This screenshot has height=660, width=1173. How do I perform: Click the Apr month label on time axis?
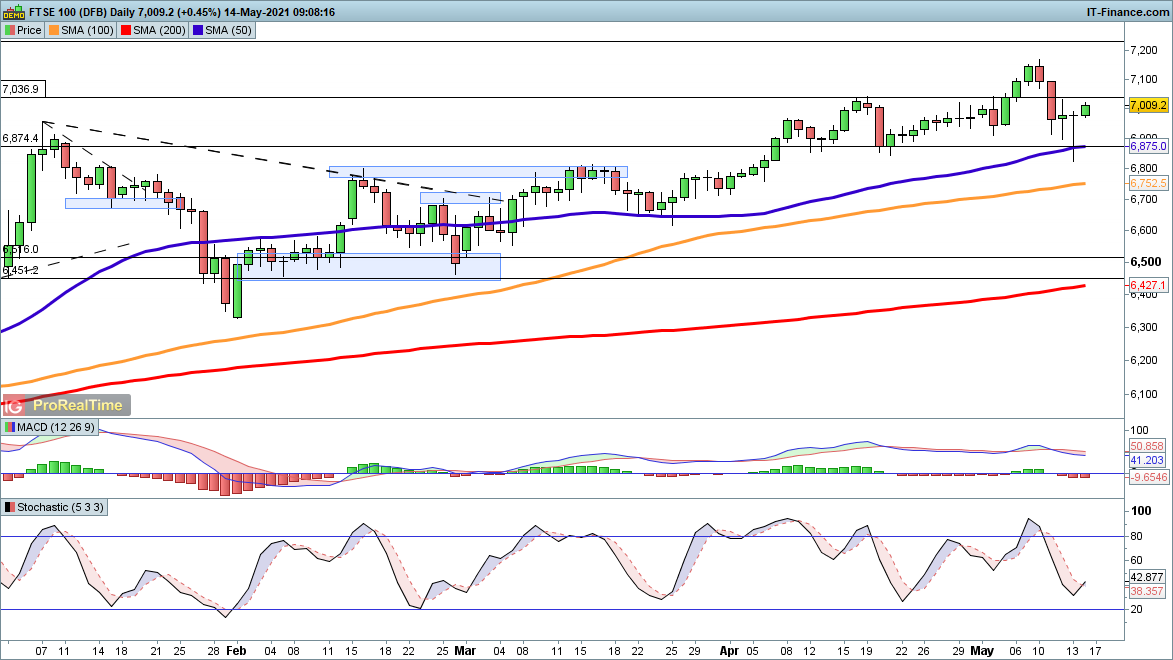[729, 648]
